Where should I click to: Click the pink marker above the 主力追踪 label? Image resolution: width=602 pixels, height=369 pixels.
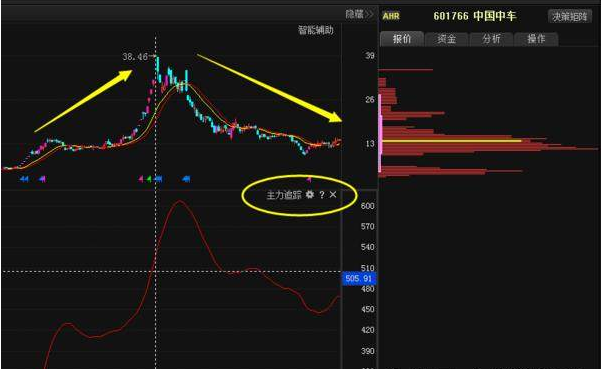coord(309,179)
